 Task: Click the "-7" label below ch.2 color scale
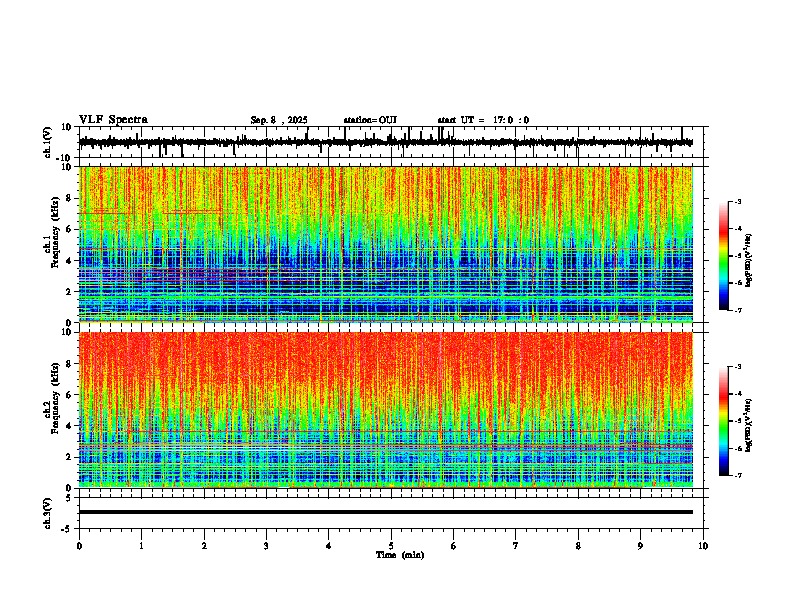(x=737, y=475)
